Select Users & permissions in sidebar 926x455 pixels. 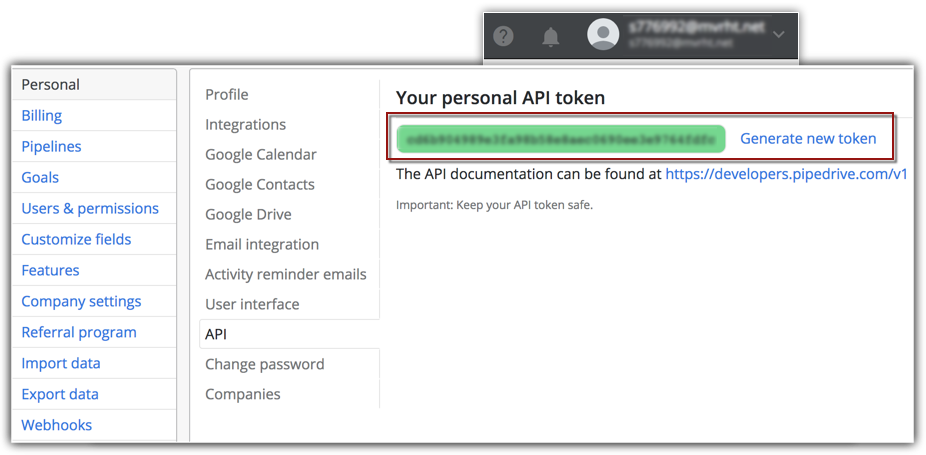[x=90, y=209]
